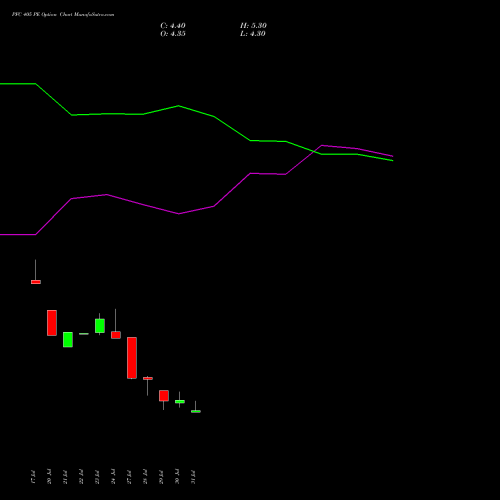Click the red candlestick for 29 Jul
Viewport: 500px width, 500px height.
pos(164,395)
